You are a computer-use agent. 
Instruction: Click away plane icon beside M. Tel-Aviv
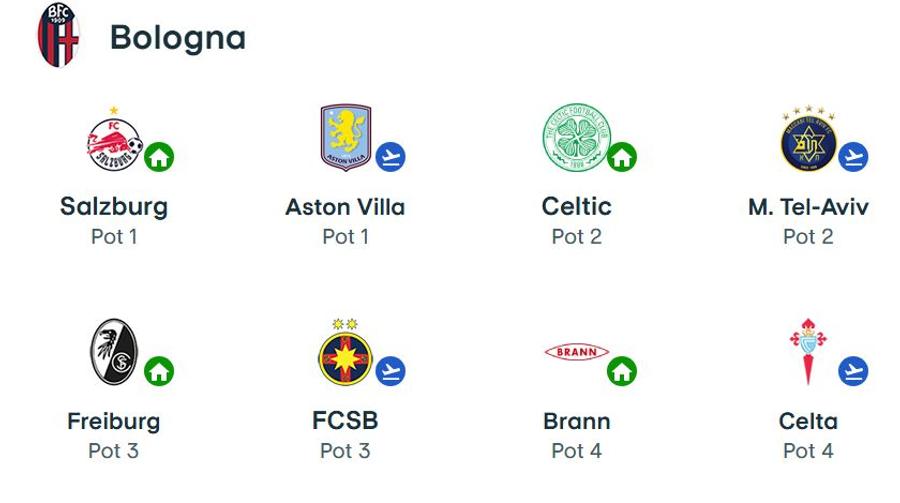[853, 157]
